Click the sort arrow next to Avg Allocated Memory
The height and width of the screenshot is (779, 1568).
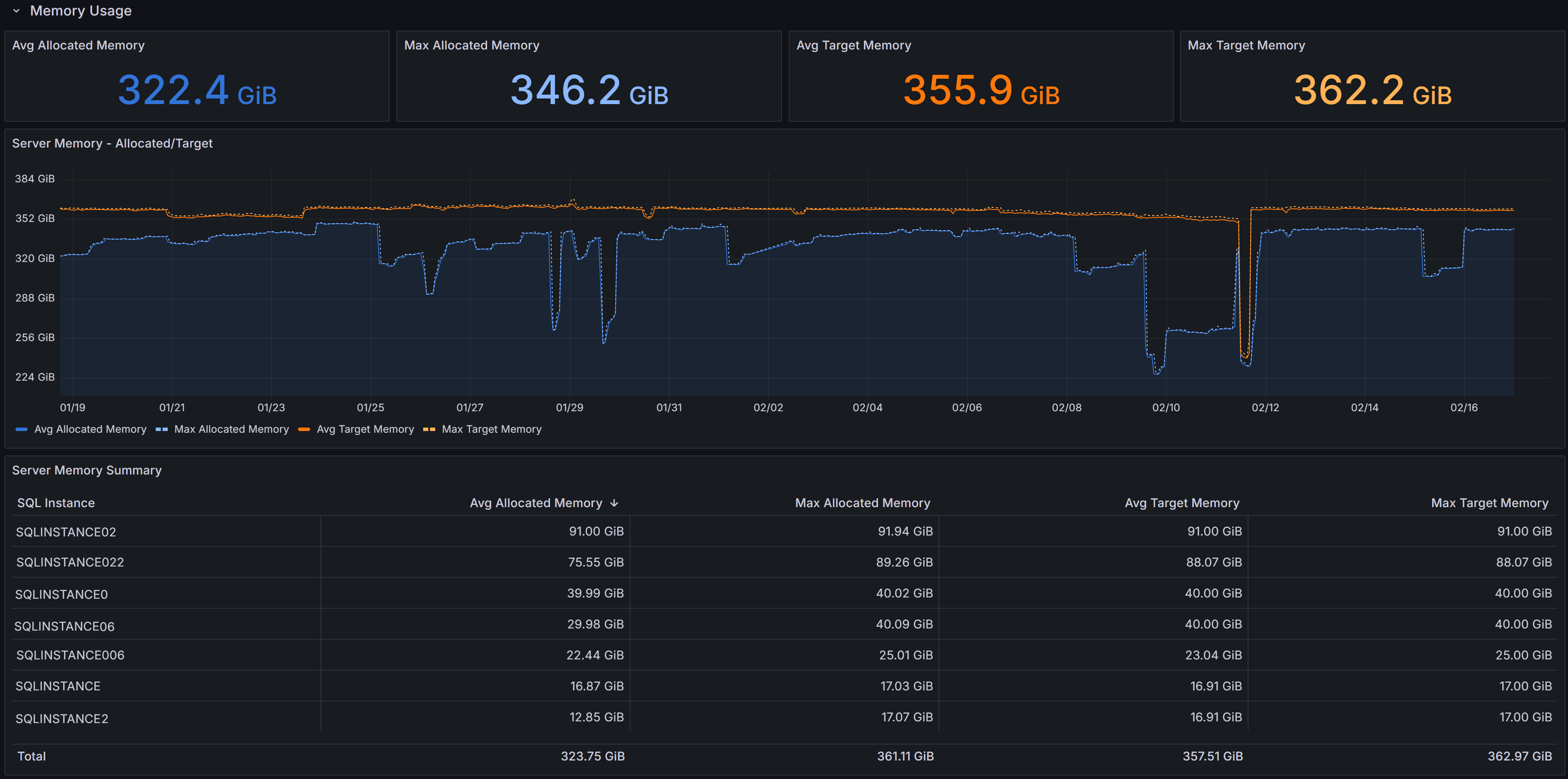pyautogui.click(x=615, y=503)
